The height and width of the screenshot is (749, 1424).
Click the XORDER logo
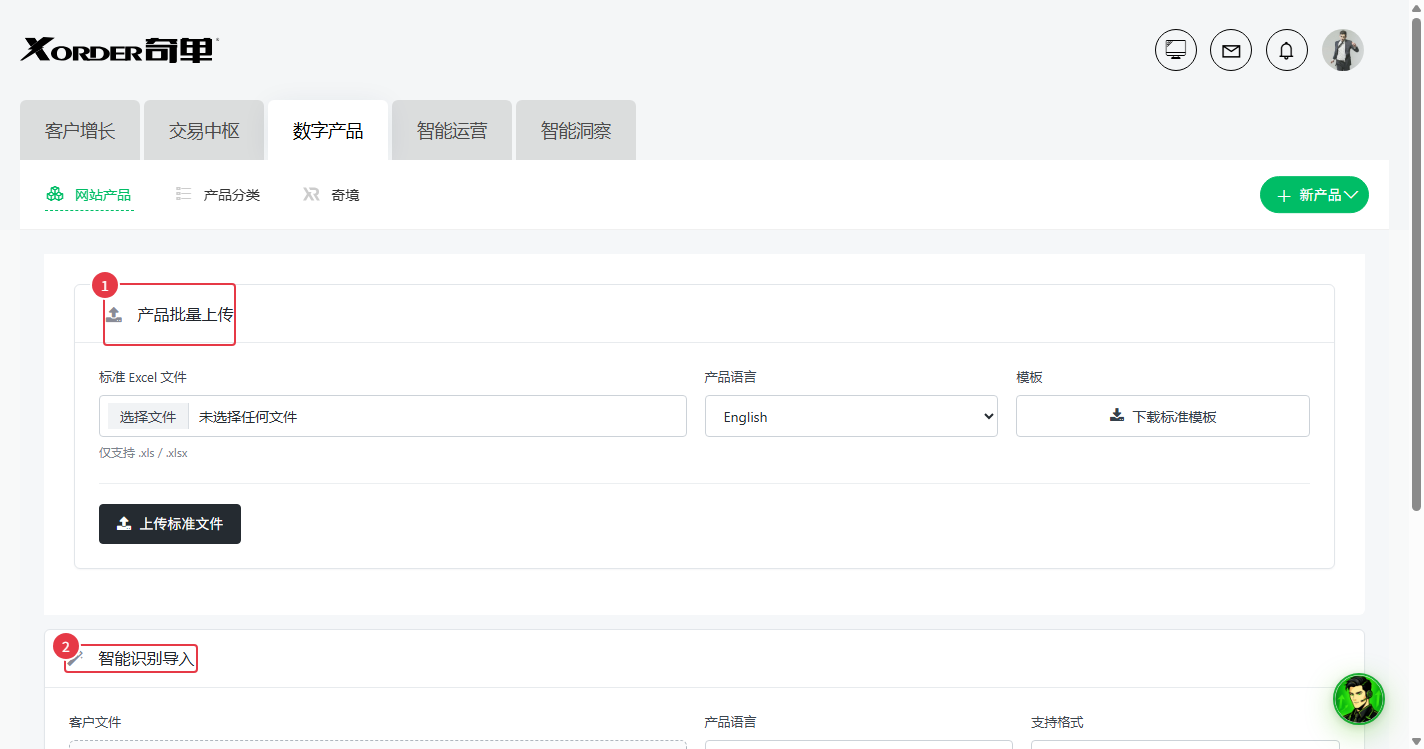pos(119,49)
